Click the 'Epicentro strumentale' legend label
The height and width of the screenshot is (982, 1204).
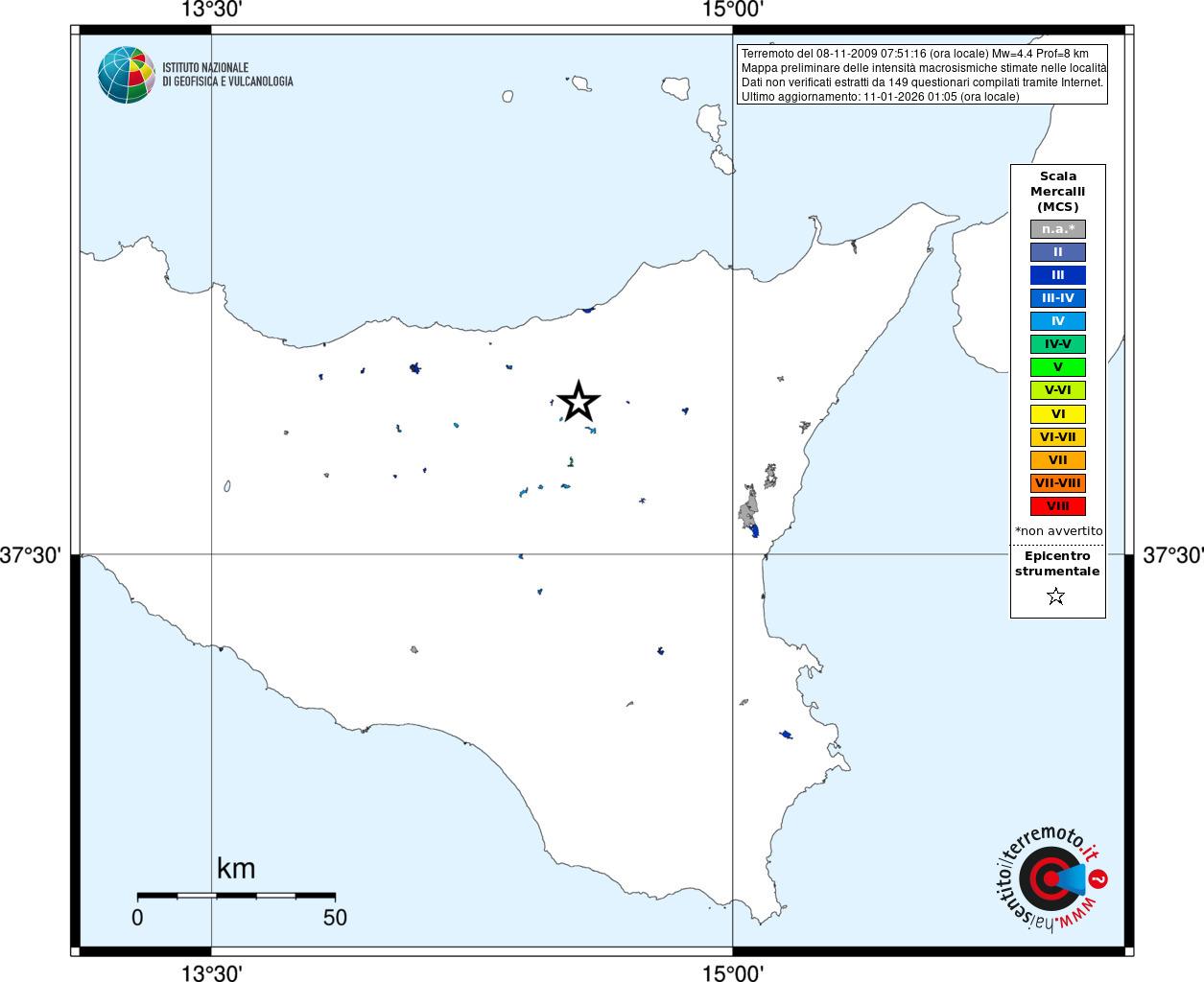[1057, 564]
